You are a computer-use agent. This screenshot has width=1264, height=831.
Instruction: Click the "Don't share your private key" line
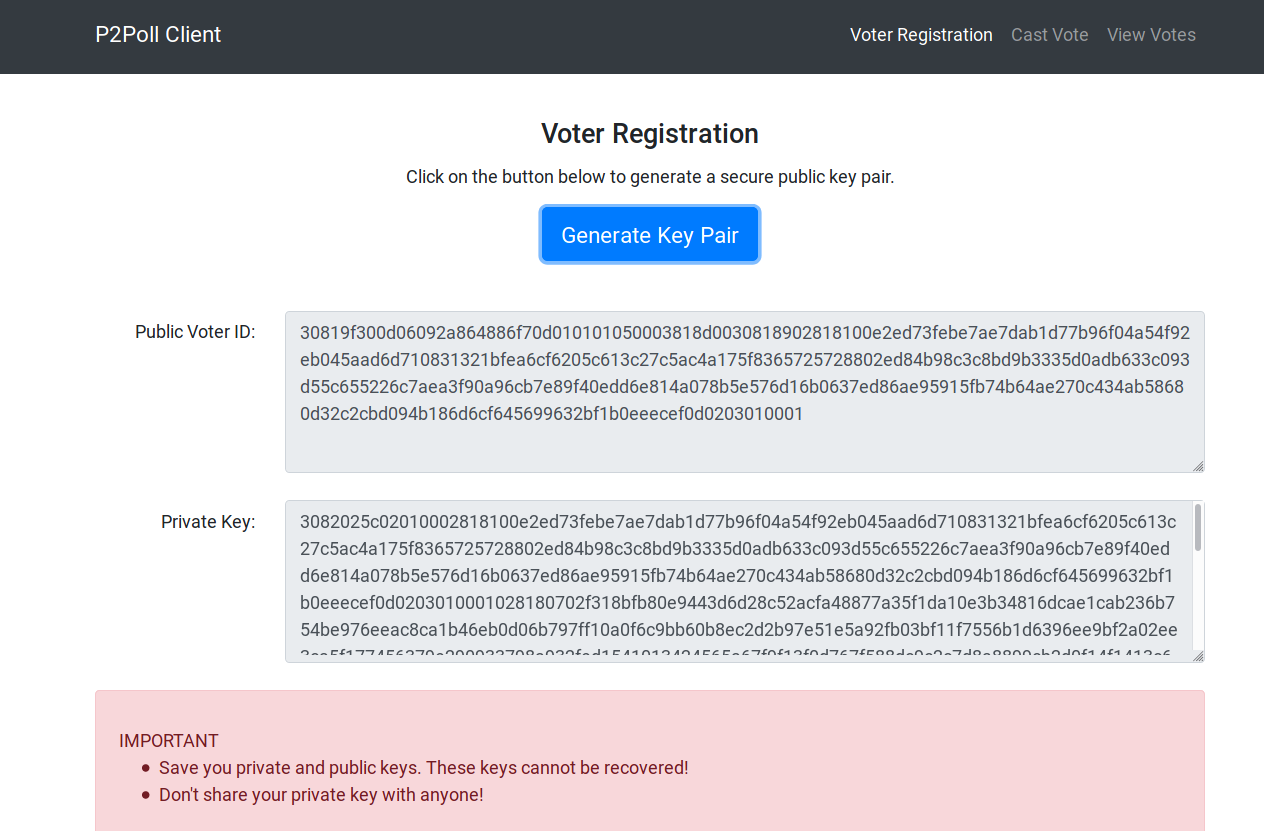pos(321,795)
